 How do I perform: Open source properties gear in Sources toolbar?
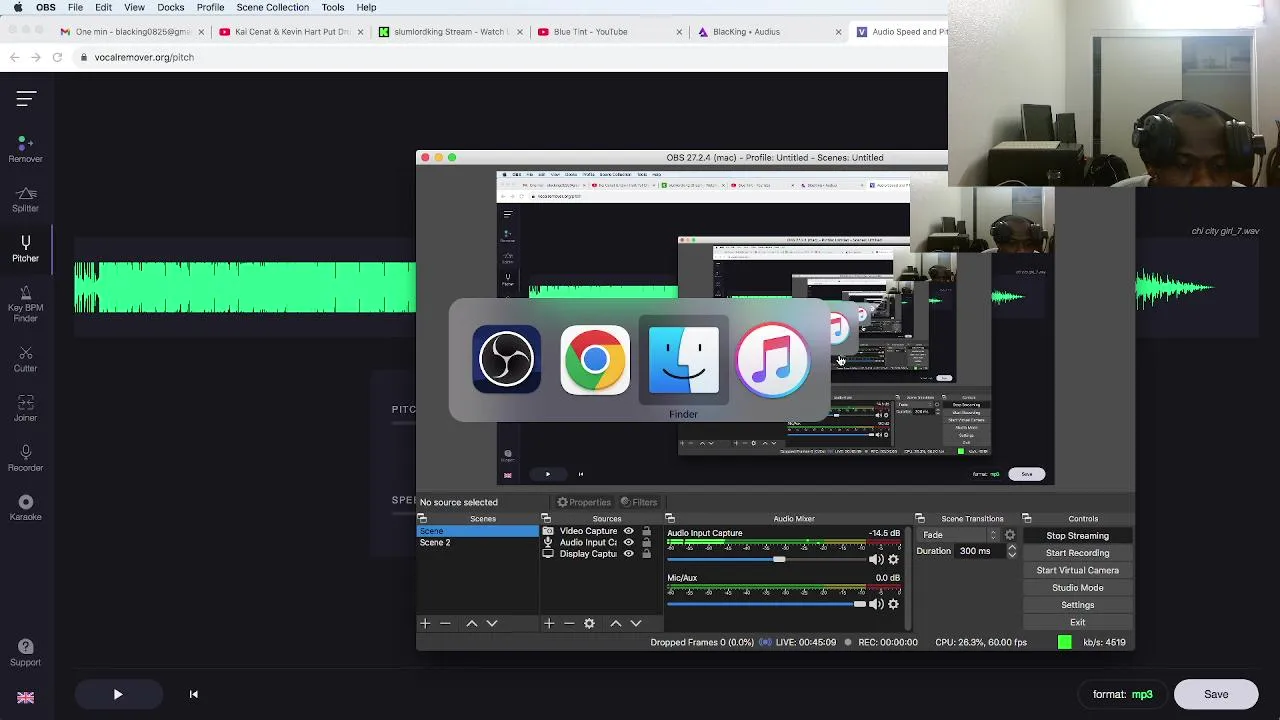589,623
